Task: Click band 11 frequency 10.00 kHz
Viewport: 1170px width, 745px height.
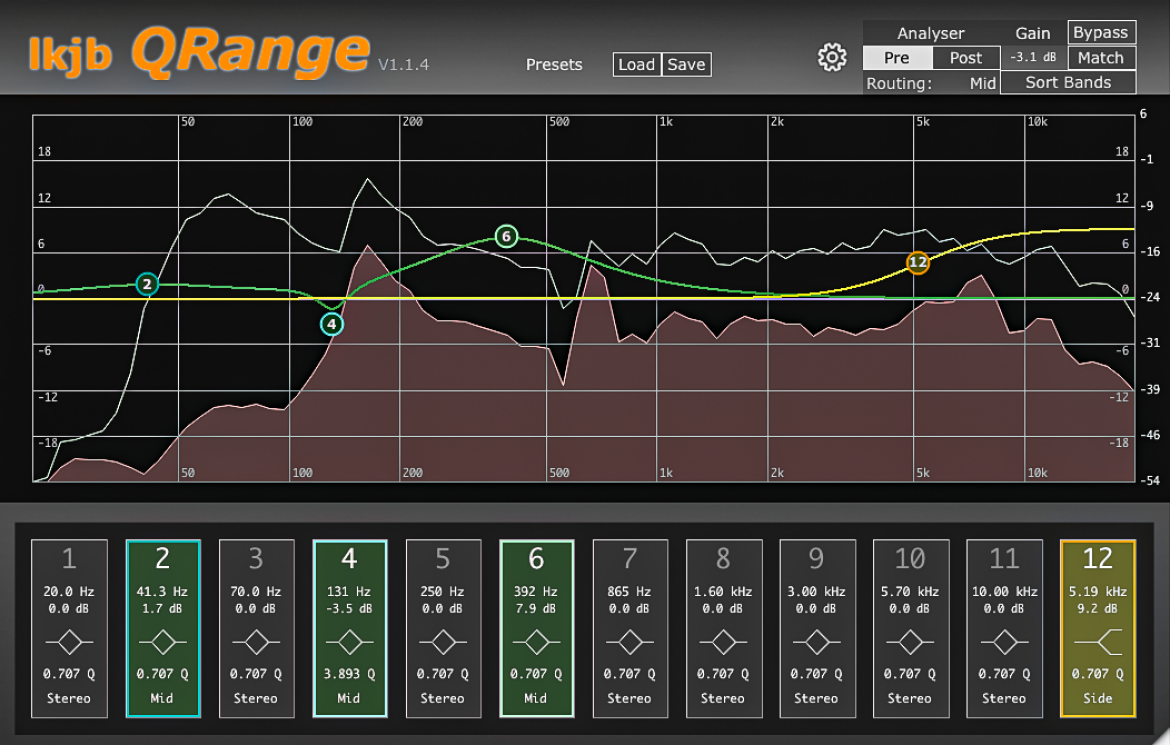Action: click(x=1004, y=591)
